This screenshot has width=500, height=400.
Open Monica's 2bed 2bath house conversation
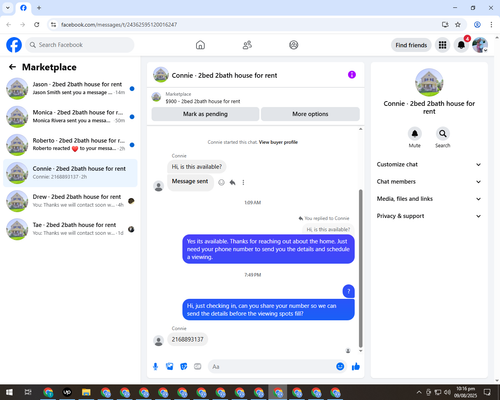click(x=70, y=117)
